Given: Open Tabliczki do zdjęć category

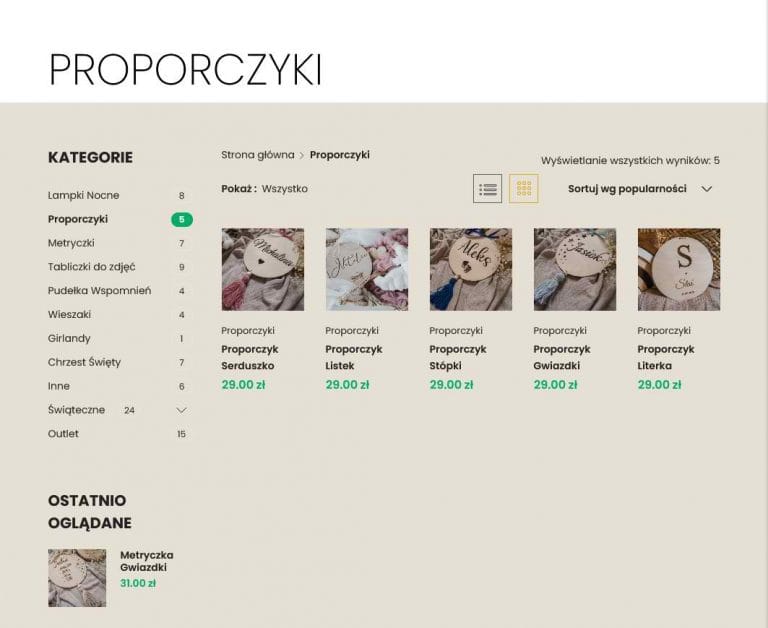Looking at the screenshot, I should [92, 267].
